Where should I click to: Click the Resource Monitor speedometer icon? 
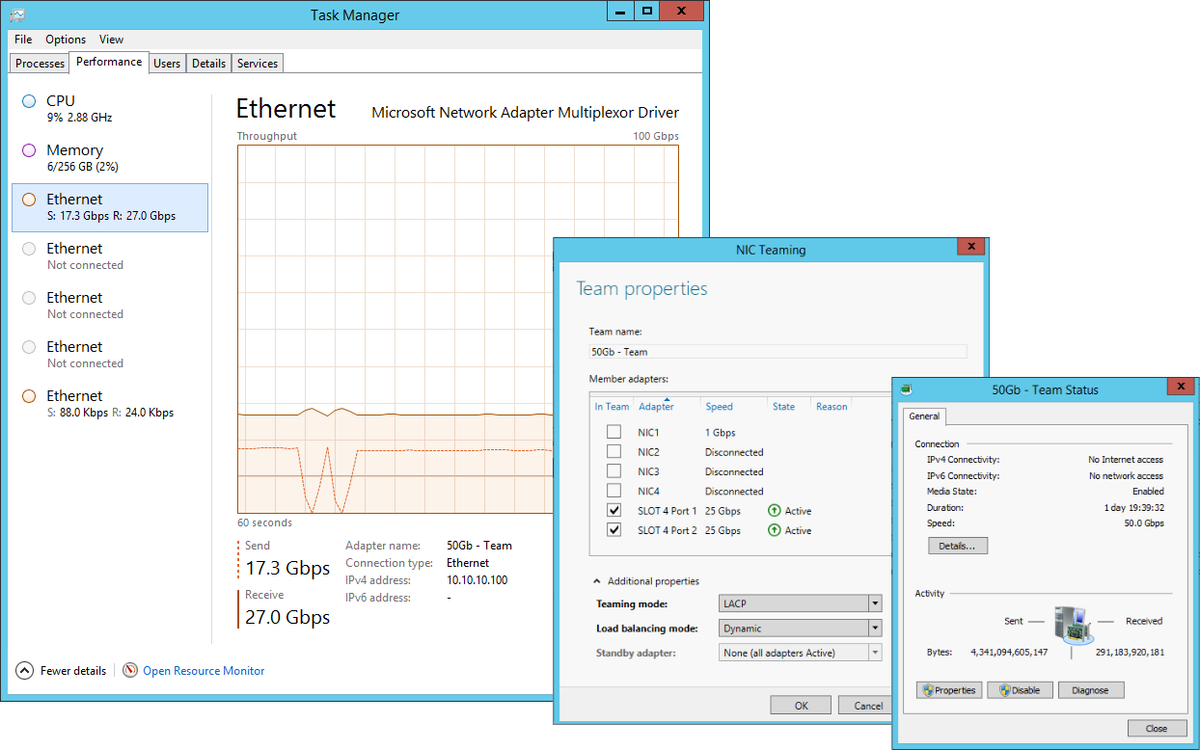pos(130,670)
